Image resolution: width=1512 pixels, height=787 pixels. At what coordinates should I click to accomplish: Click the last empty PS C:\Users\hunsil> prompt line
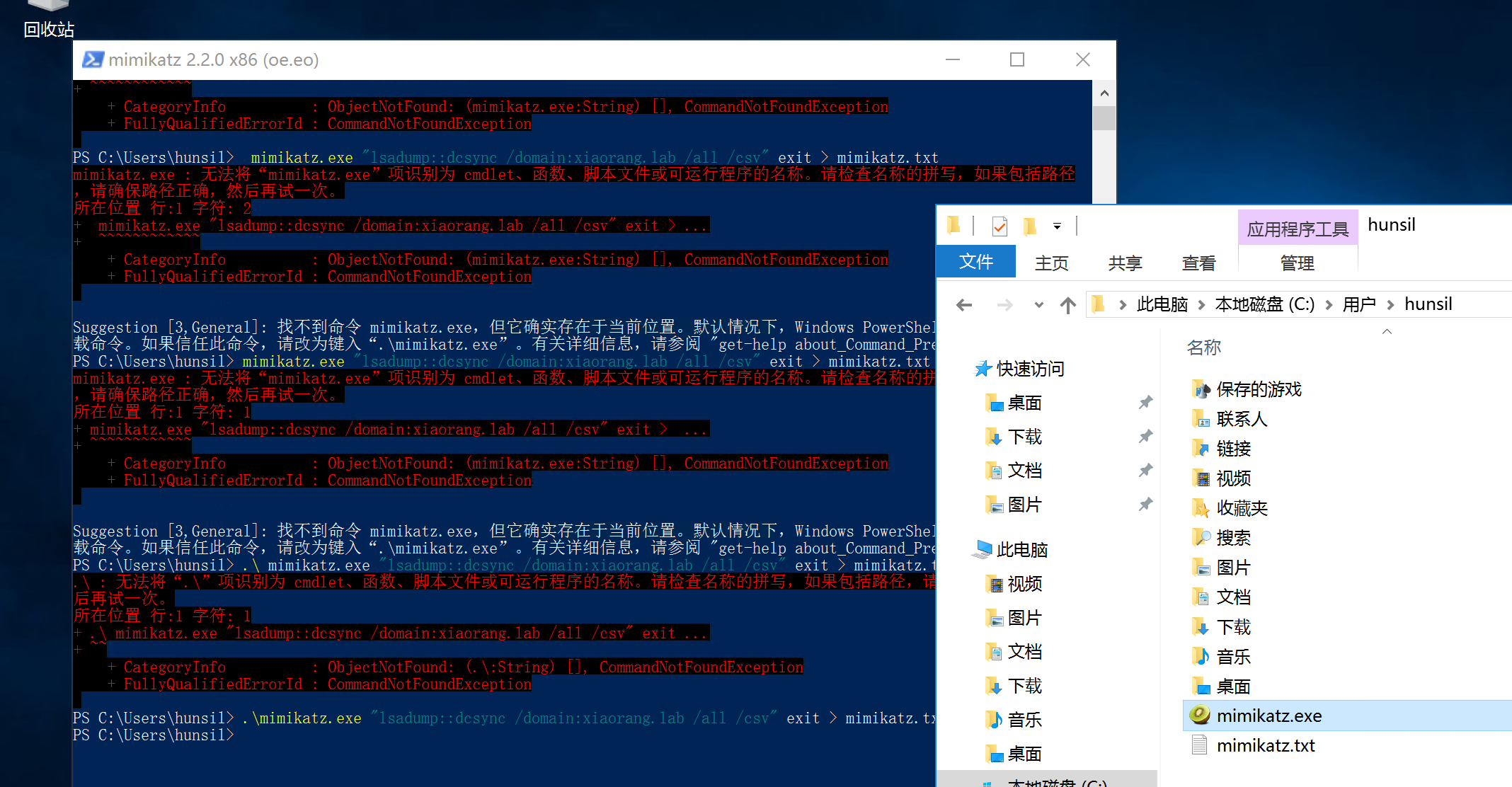coord(153,735)
